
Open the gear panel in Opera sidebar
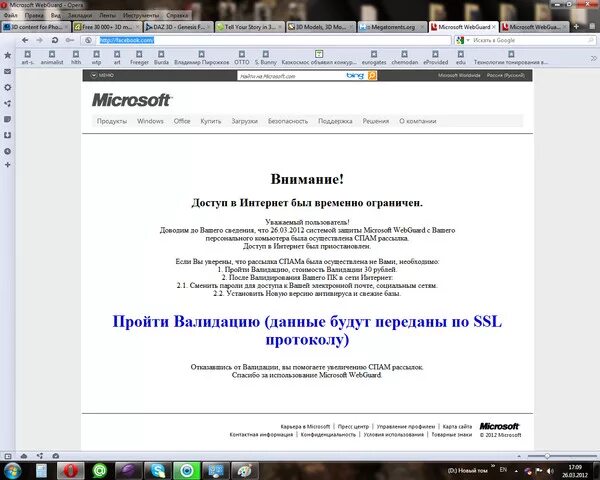7,87
